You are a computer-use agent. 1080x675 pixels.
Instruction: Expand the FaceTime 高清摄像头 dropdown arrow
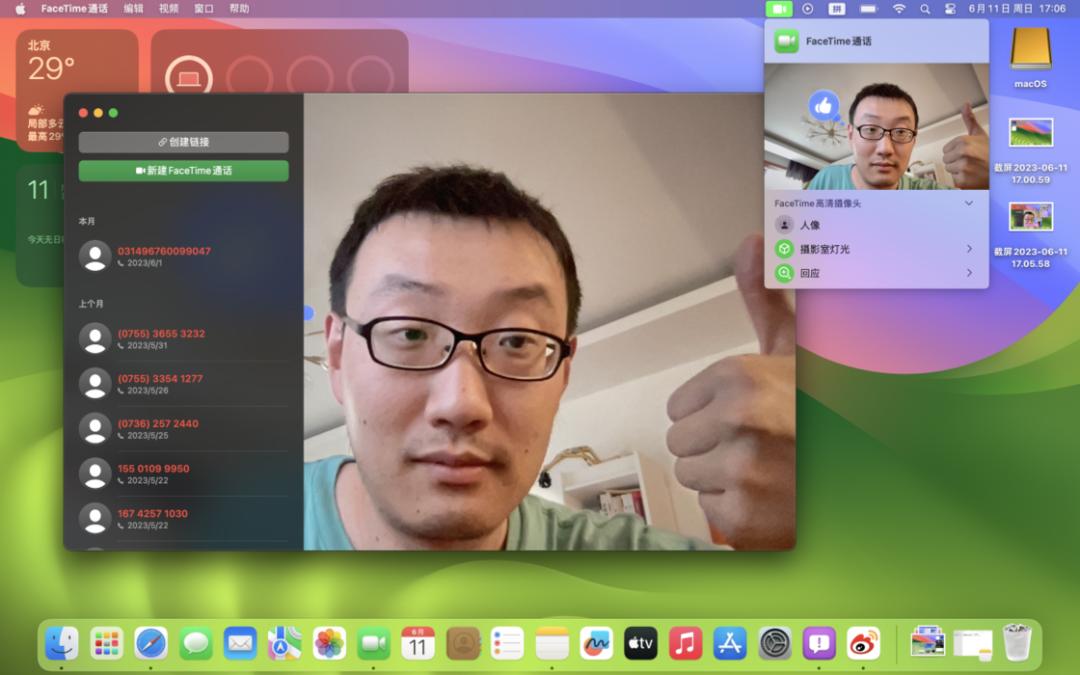point(968,203)
